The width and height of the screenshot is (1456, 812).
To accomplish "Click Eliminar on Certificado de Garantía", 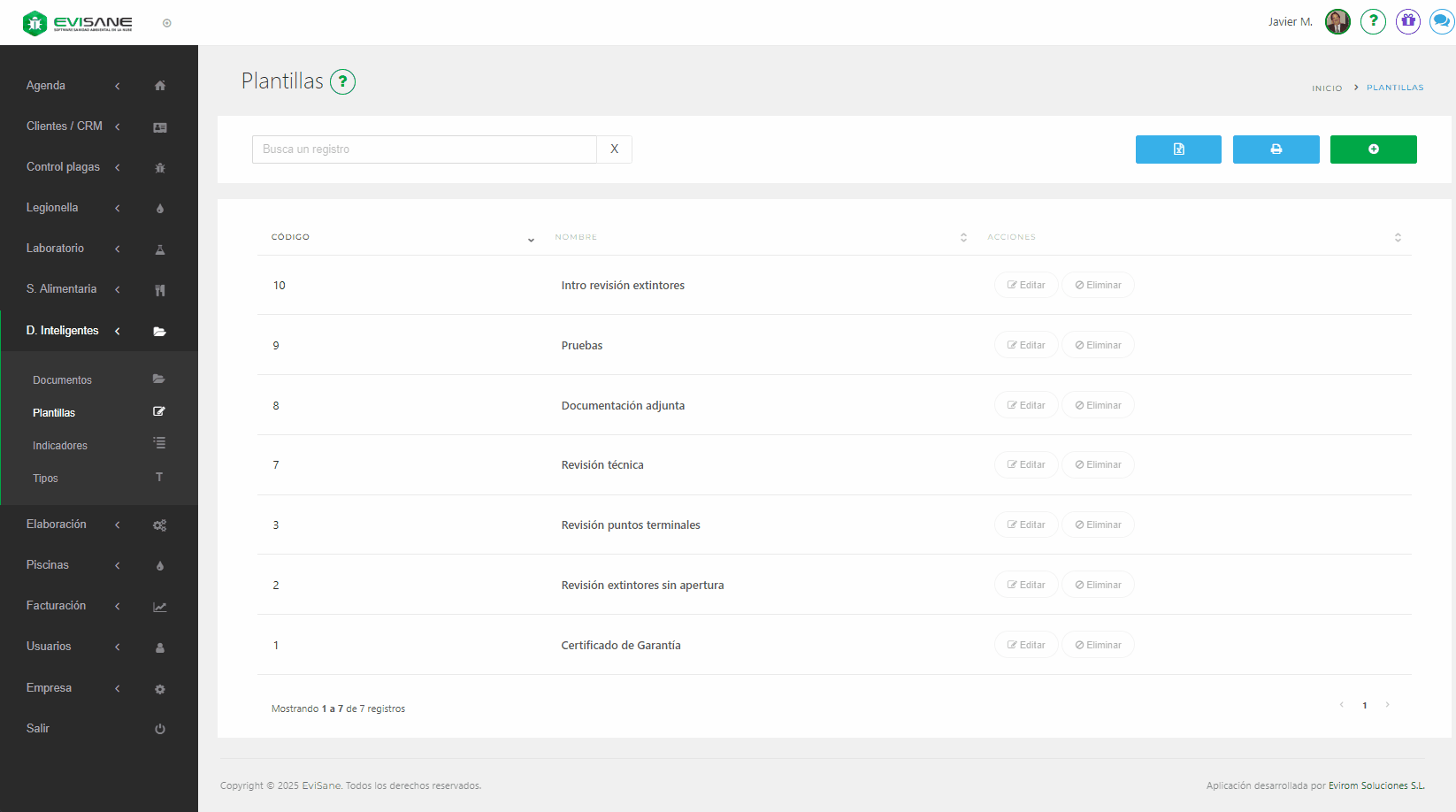I will 1098,644.
